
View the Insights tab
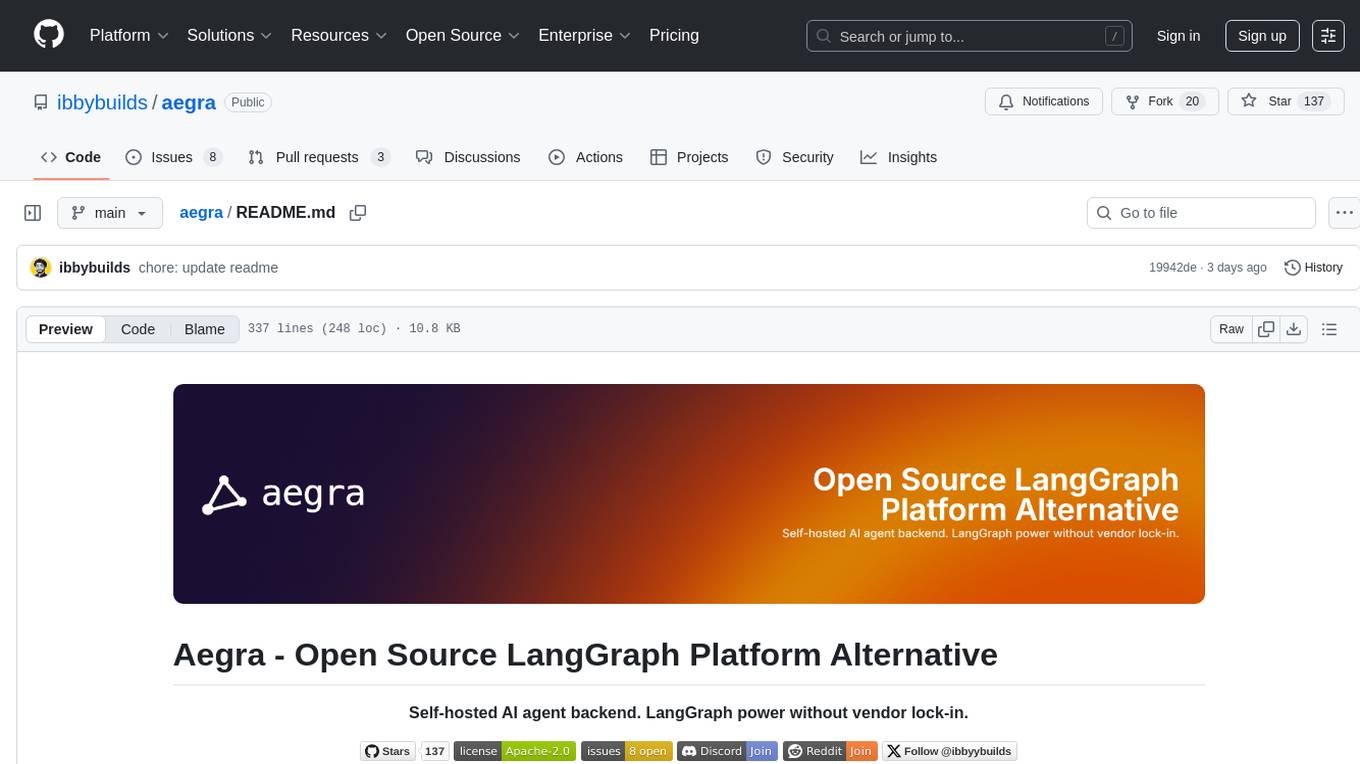[899, 157]
